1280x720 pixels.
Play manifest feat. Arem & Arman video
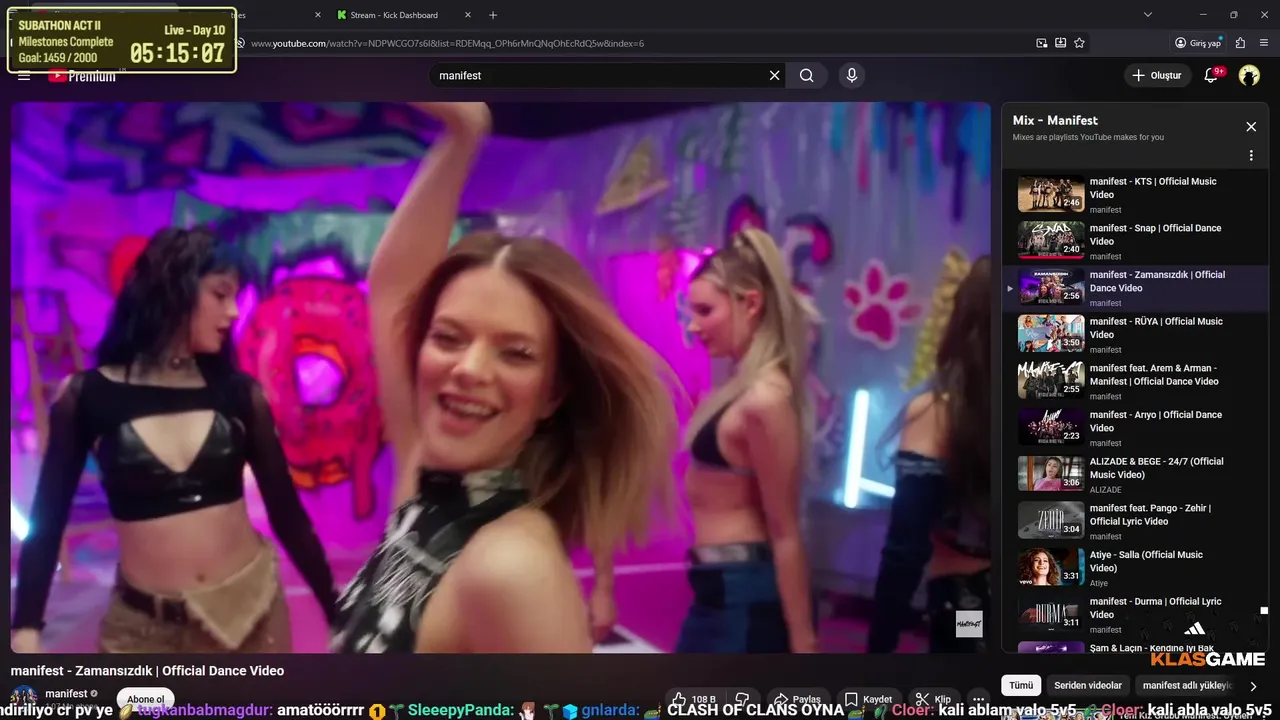pyautogui.click(x=1135, y=381)
